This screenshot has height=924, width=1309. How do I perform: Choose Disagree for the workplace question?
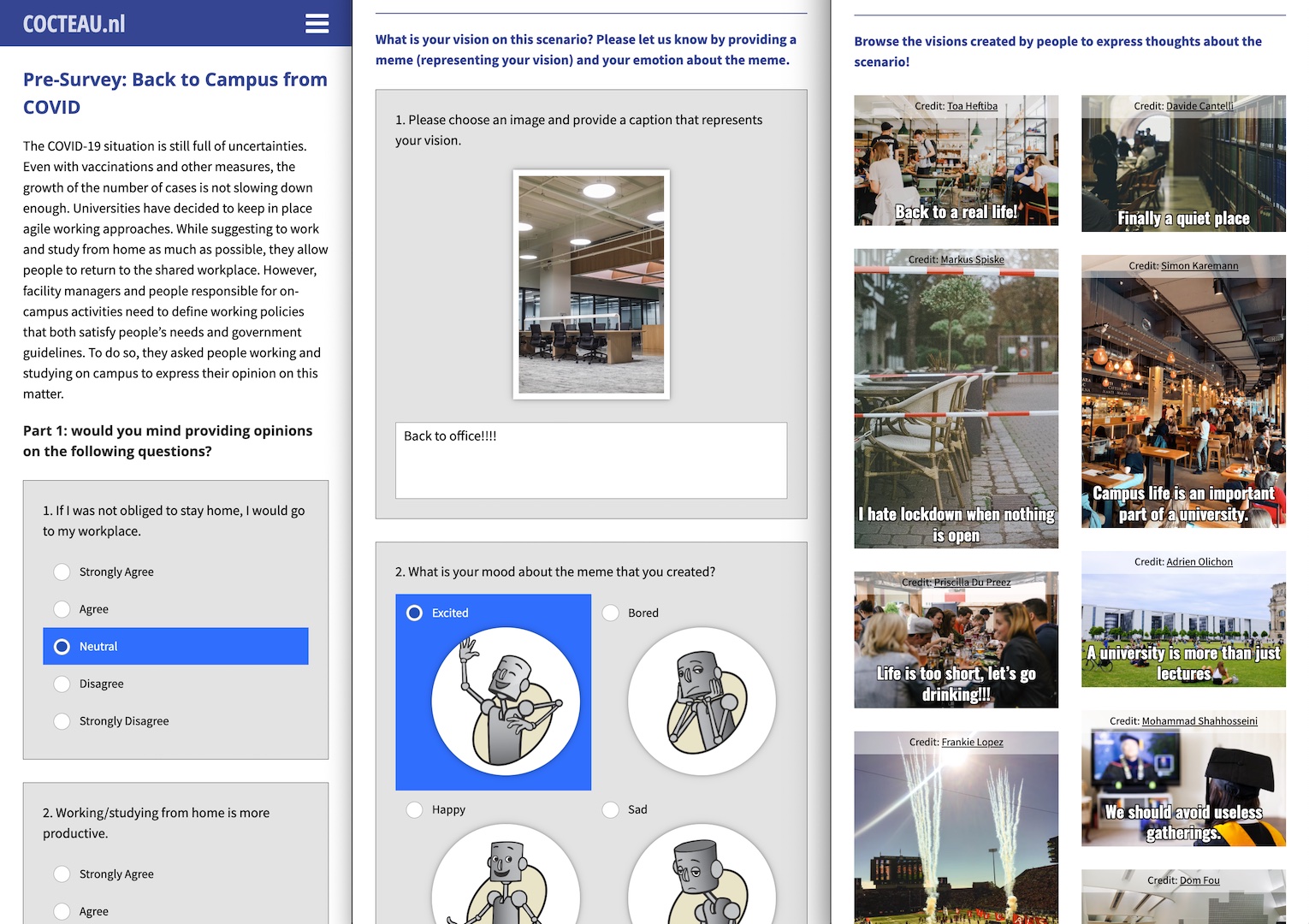[x=62, y=684]
